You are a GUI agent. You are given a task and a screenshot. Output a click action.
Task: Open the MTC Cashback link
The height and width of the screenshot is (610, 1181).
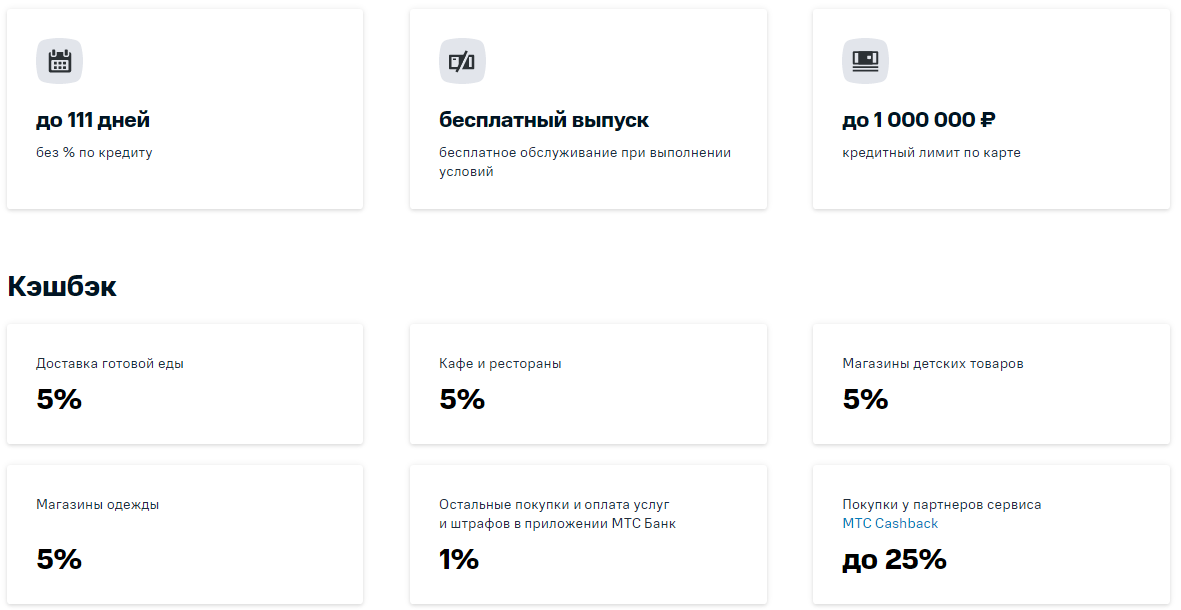pyautogui.click(x=890, y=523)
